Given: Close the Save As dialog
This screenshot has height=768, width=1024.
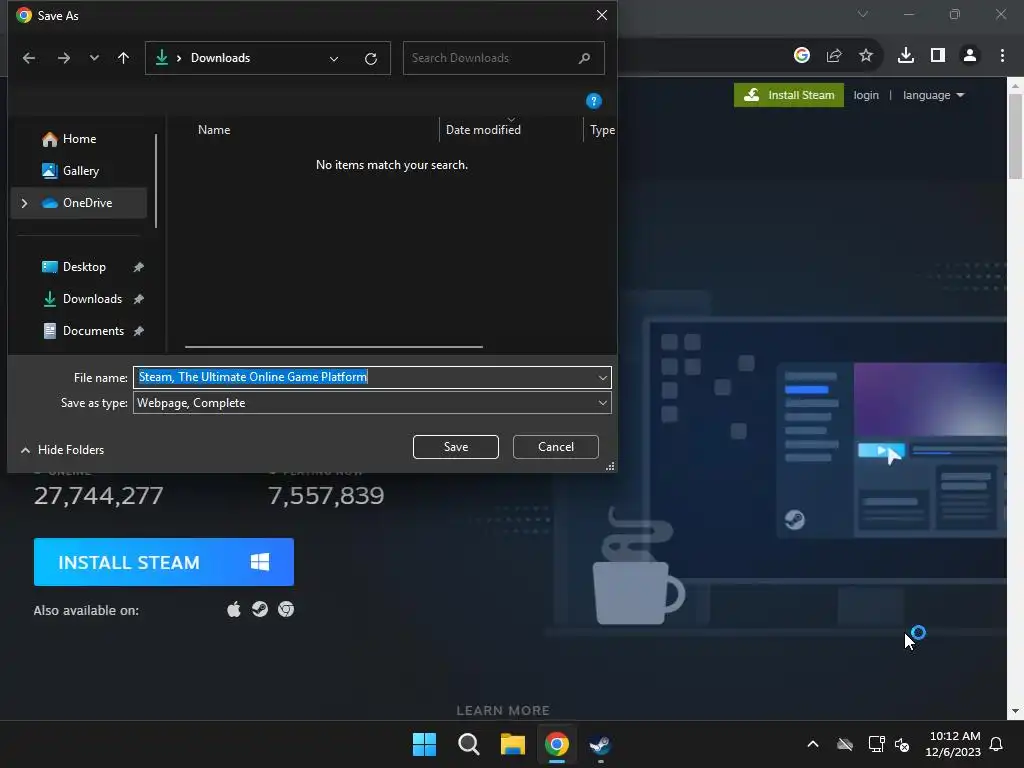Looking at the screenshot, I should pos(601,15).
